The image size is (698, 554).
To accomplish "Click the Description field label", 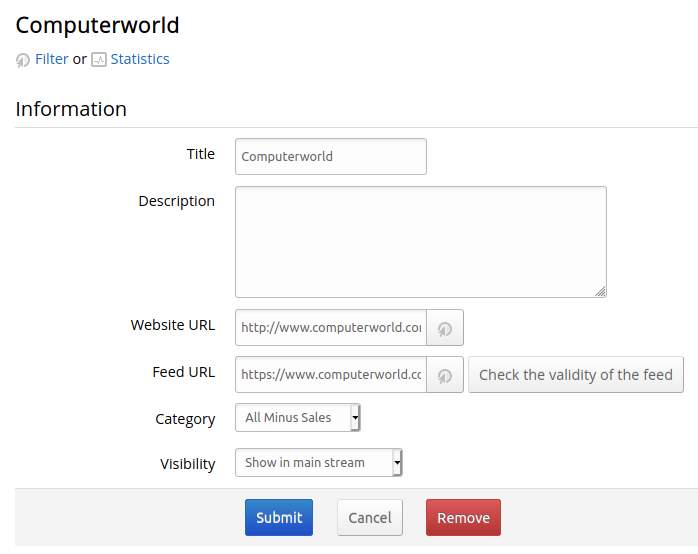I will tap(177, 201).
